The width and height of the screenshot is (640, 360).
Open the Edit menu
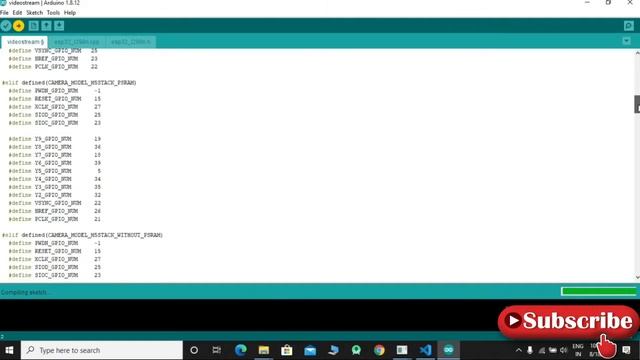[x=17, y=13]
